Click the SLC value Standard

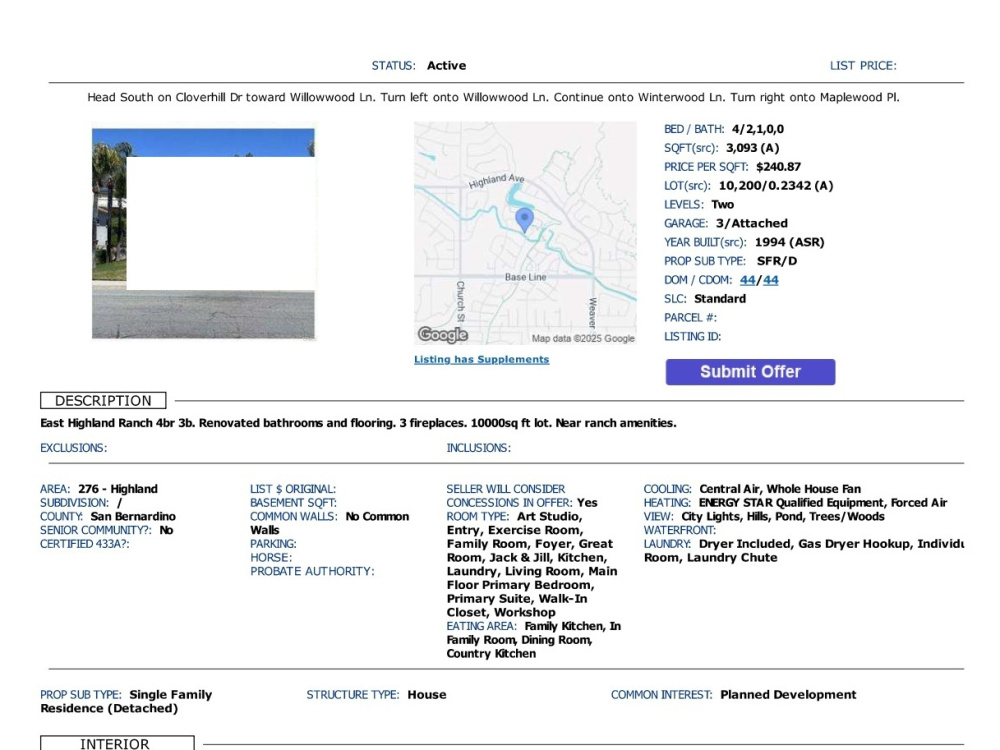tap(720, 298)
